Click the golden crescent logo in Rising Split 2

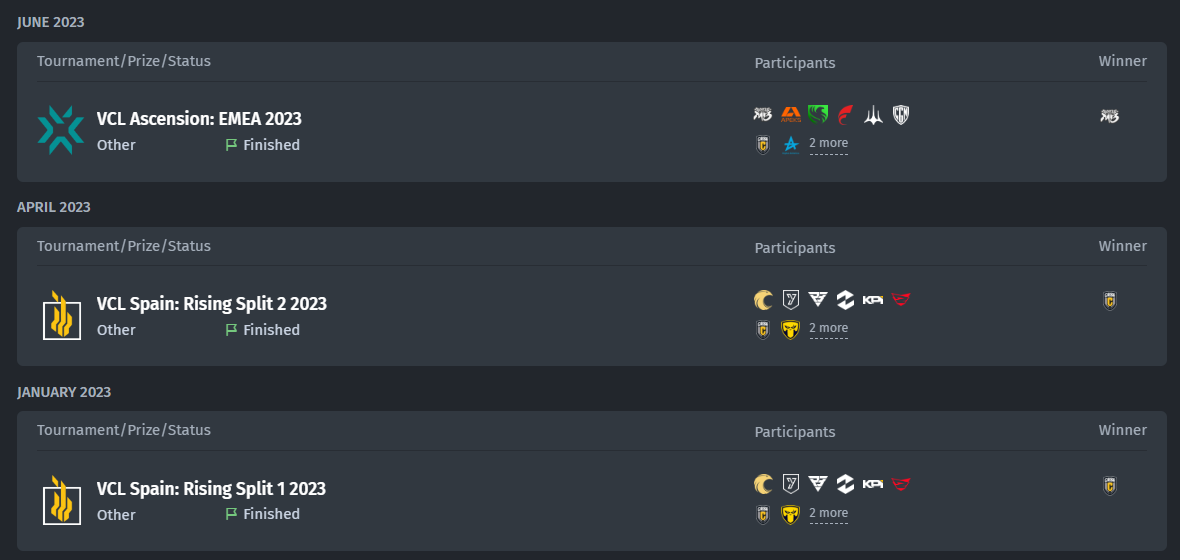coord(763,300)
